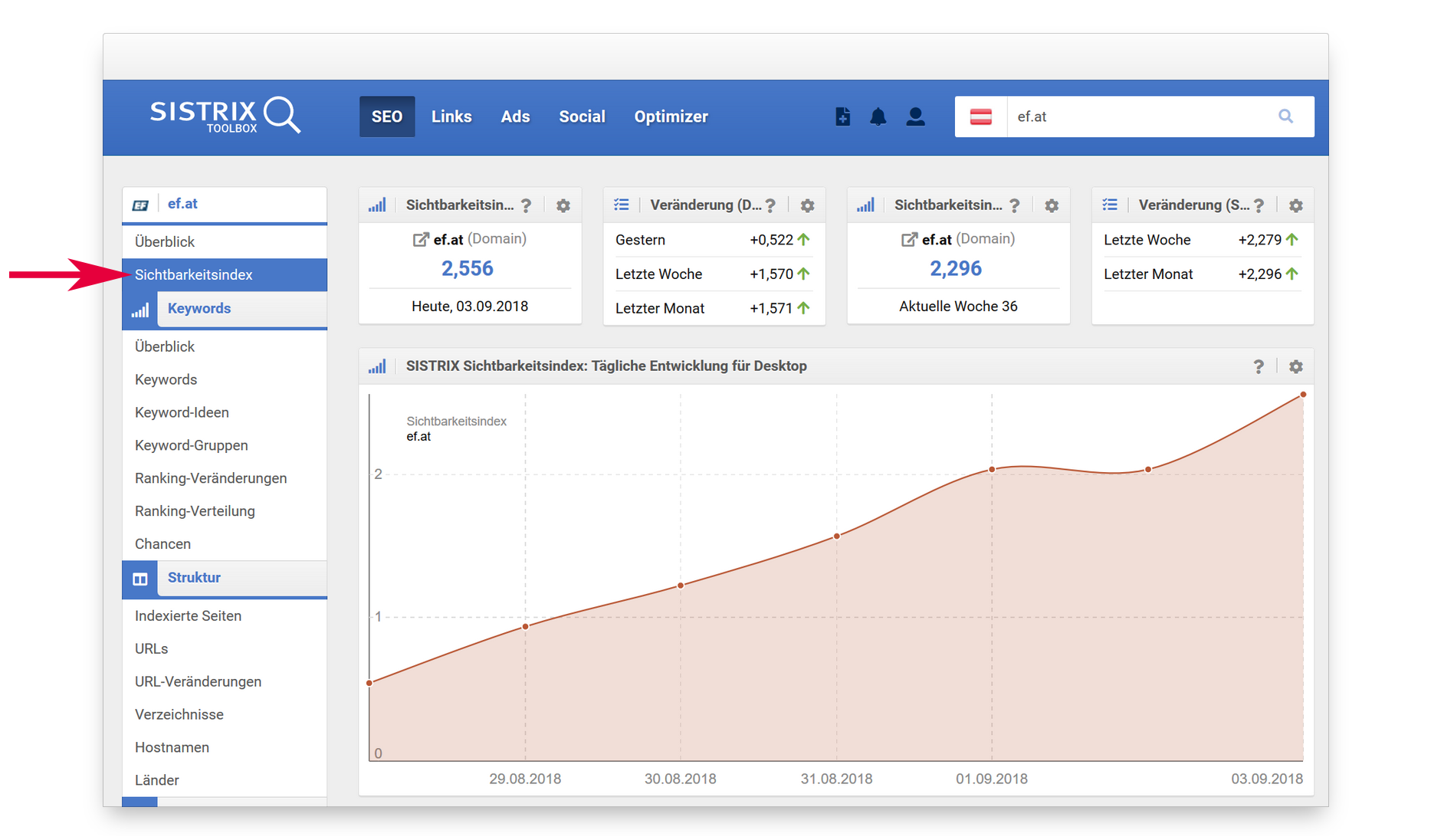This screenshot has height=840, width=1431.
Task: Open the user account profile icon
Action: [915, 116]
